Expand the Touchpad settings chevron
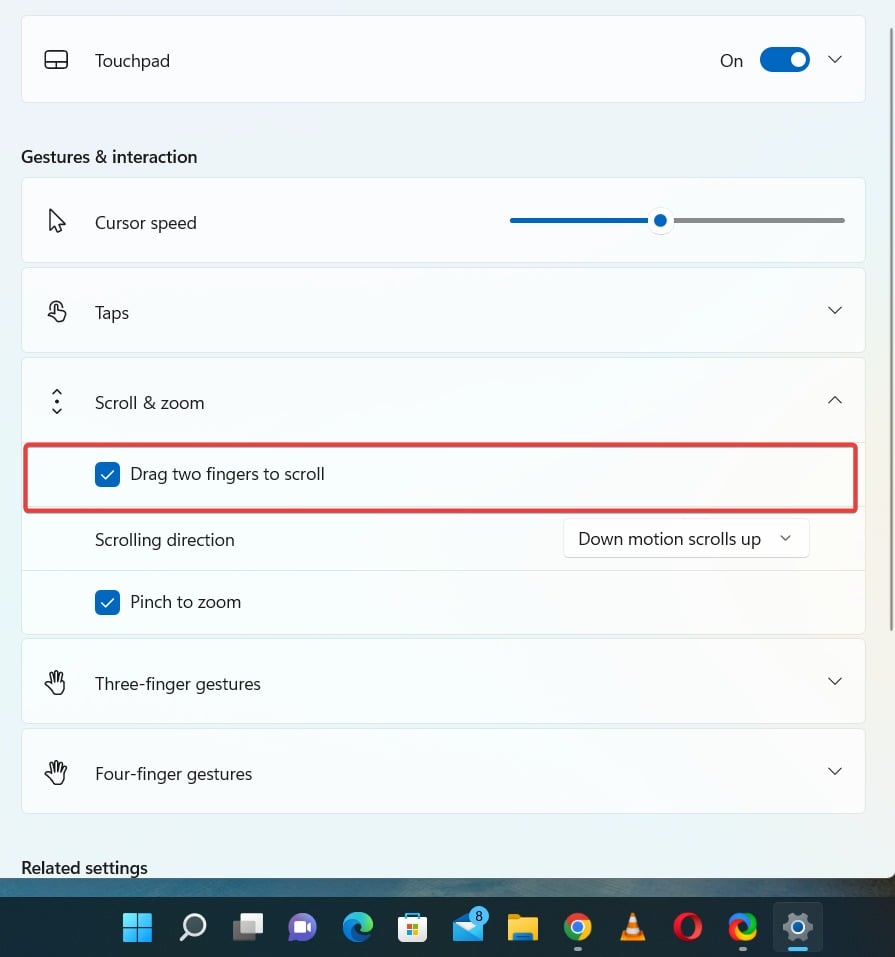The height and width of the screenshot is (957, 895). point(834,59)
